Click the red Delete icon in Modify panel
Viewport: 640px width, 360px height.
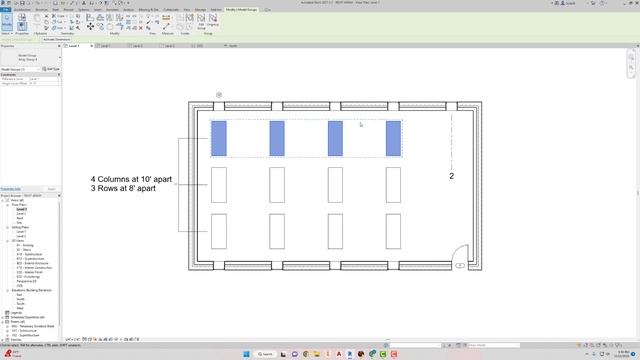(x=141, y=28)
